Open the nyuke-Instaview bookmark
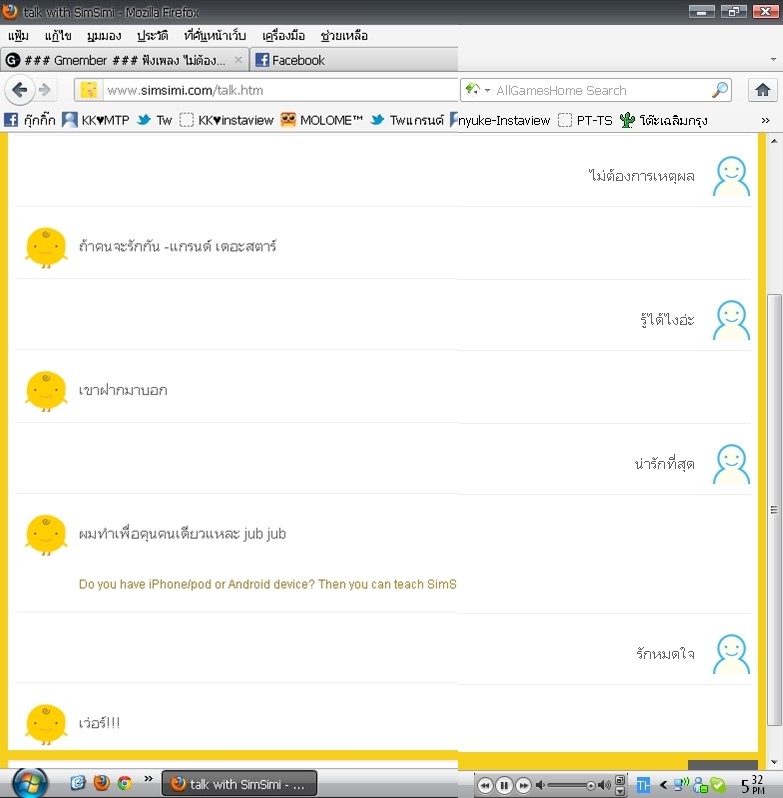 pyautogui.click(x=500, y=120)
